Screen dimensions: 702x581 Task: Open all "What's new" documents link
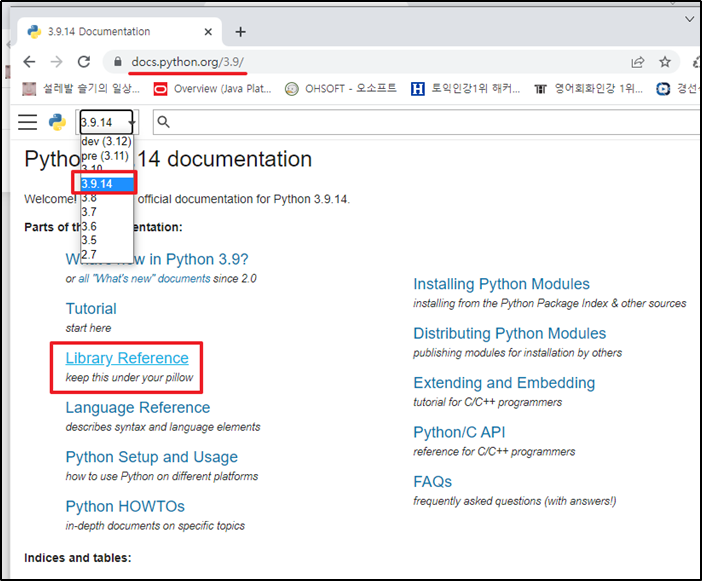[145, 278]
